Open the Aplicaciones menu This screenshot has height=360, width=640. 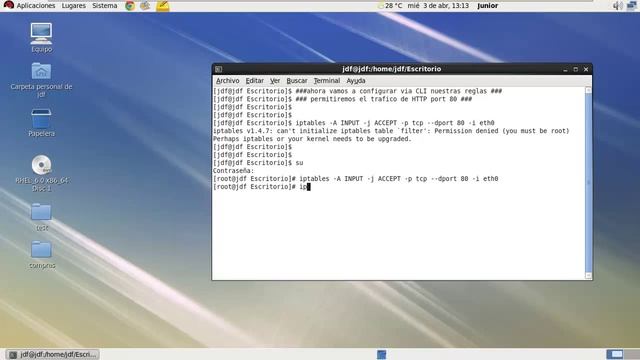[36, 6]
